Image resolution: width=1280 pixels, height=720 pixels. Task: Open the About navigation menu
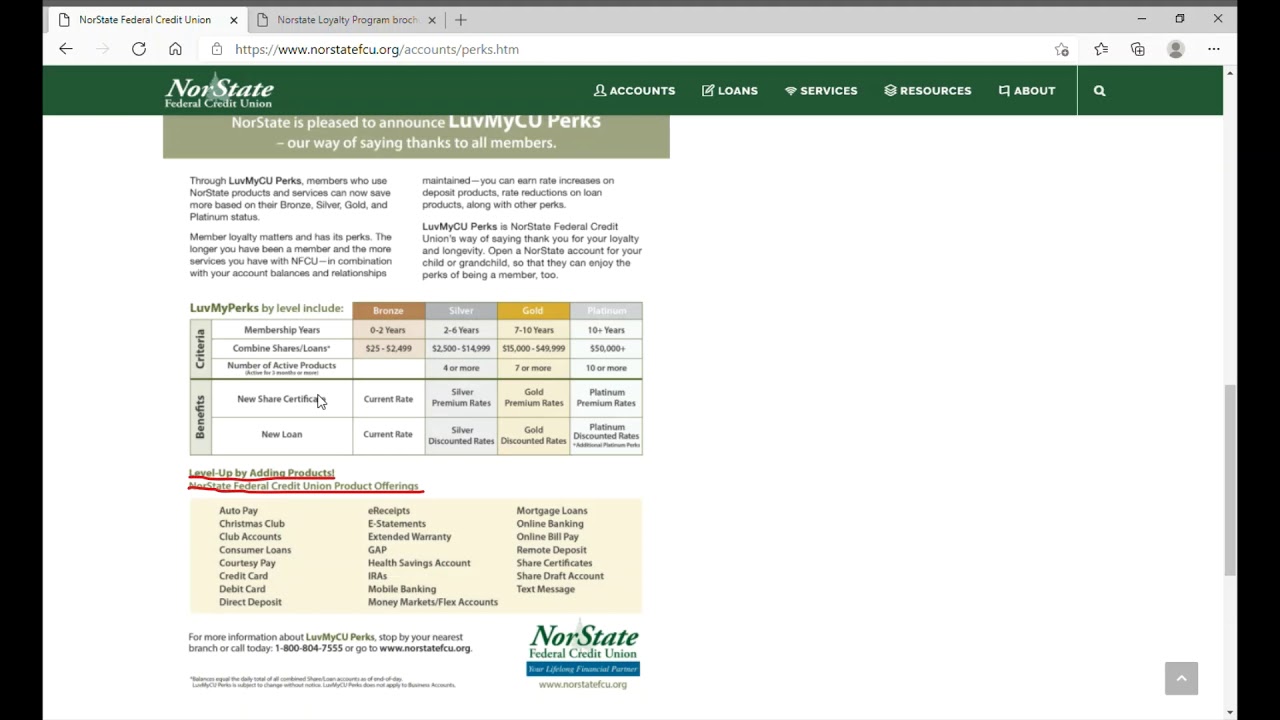[x=1027, y=90]
